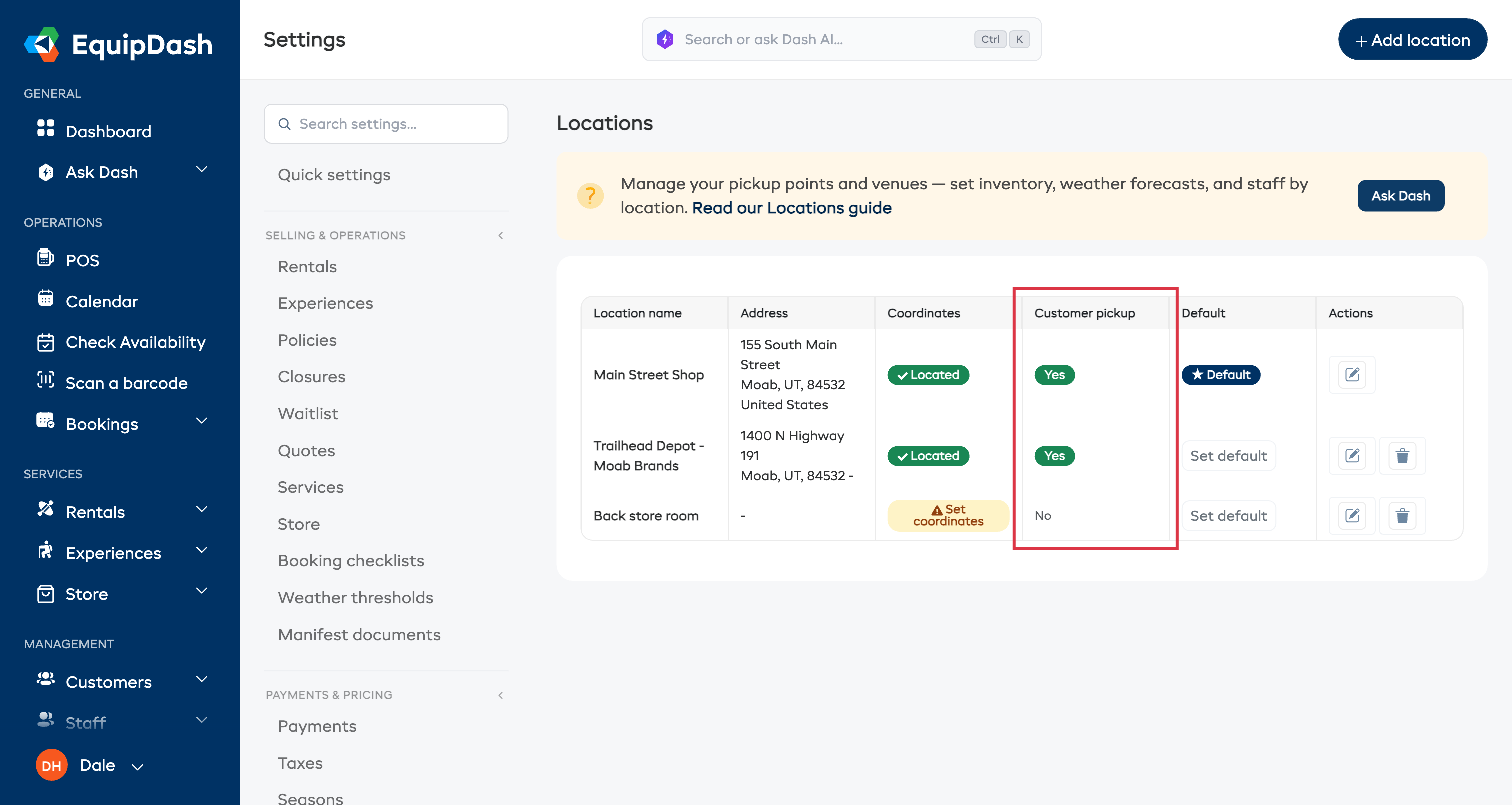The width and height of the screenshot is (1512, 805).
Task: Expand the Staff sidebar chevron
Action: 202,720
